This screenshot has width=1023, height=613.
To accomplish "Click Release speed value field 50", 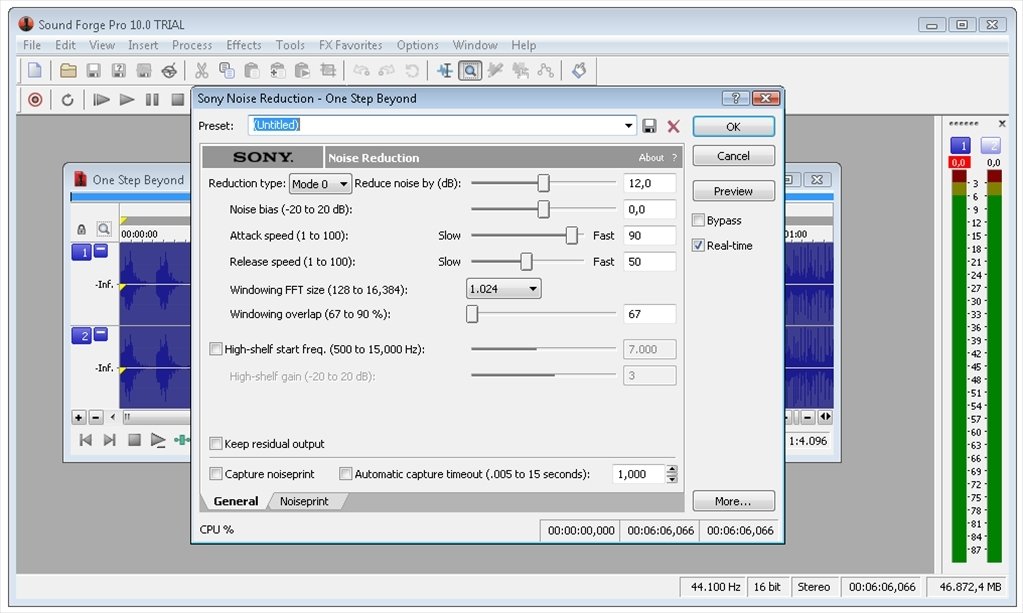I will point(649,262).
